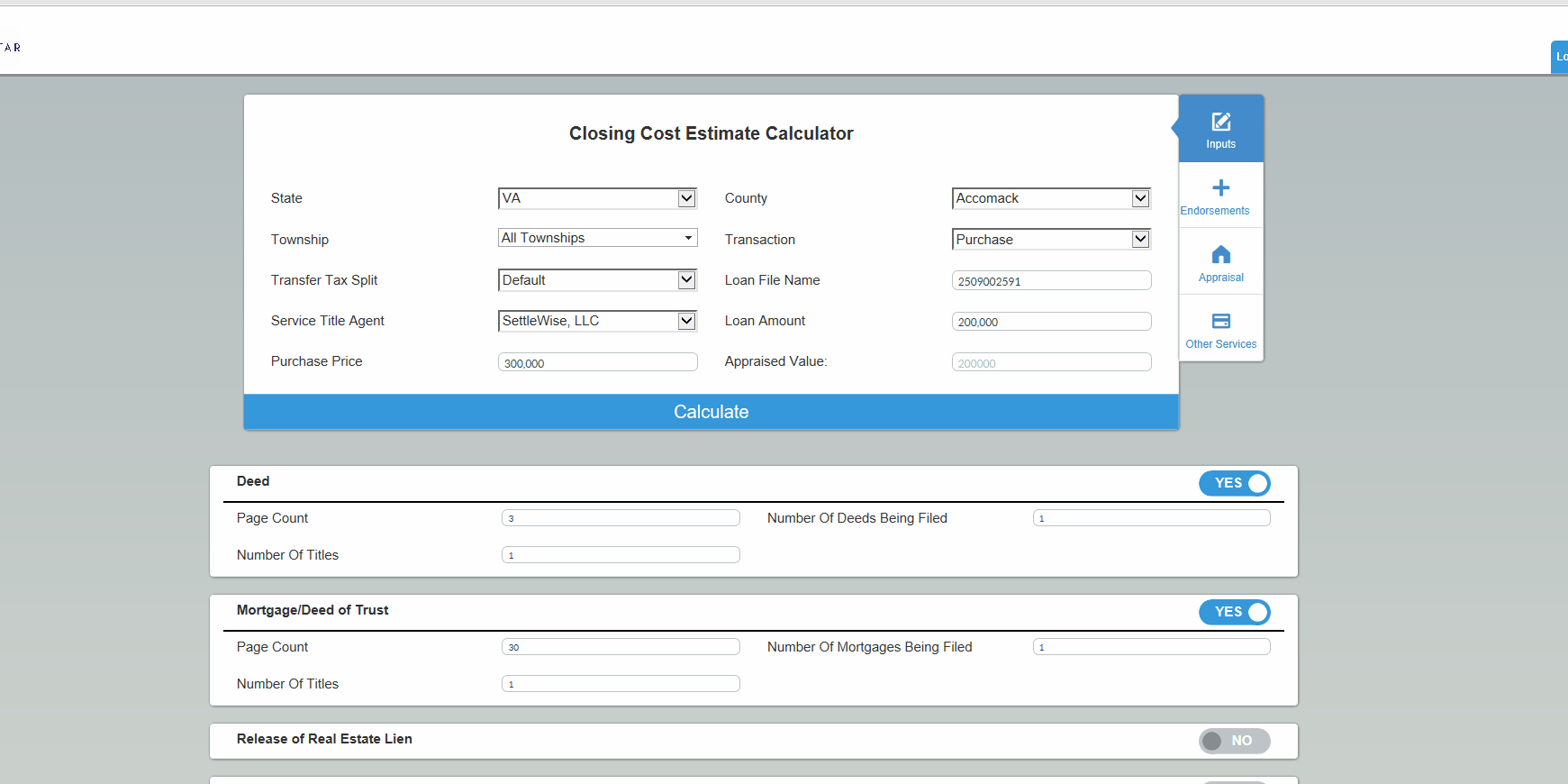The width and height of the screenshot is (1568, 784).
Task: Open the Other Services card icon
Action: (x=1221, y=321)
